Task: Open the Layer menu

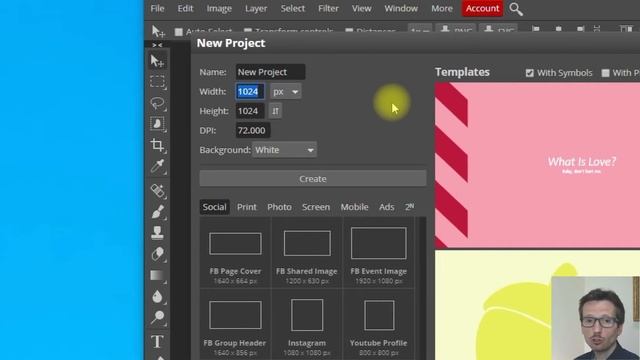Action: pyautogui.click(x=256, y=9)
